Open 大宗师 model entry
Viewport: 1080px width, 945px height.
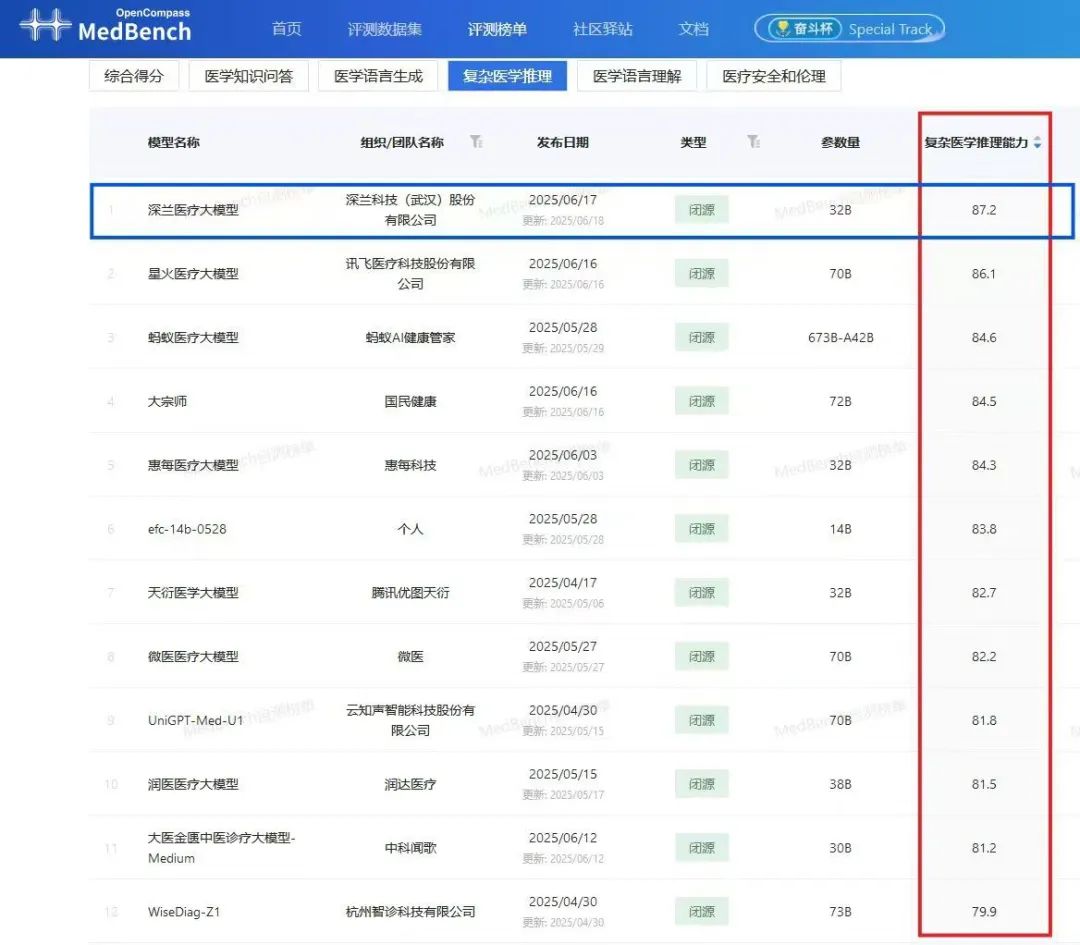[167, 402]
